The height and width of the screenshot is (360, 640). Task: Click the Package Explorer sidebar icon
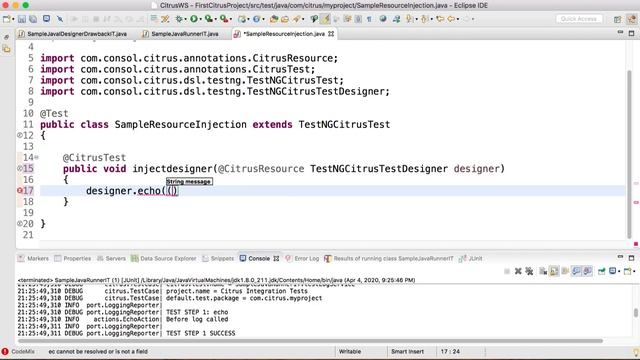click(x=6, y=49)
